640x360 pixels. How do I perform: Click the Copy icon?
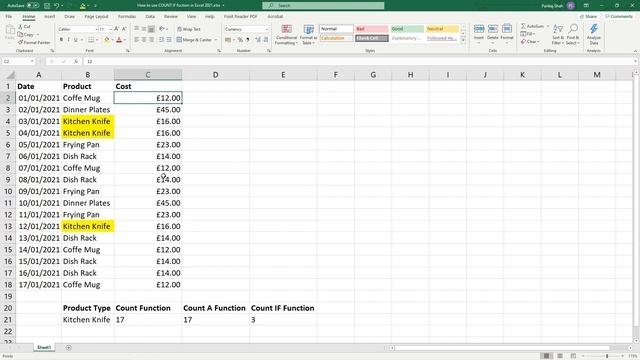point(20,34)
